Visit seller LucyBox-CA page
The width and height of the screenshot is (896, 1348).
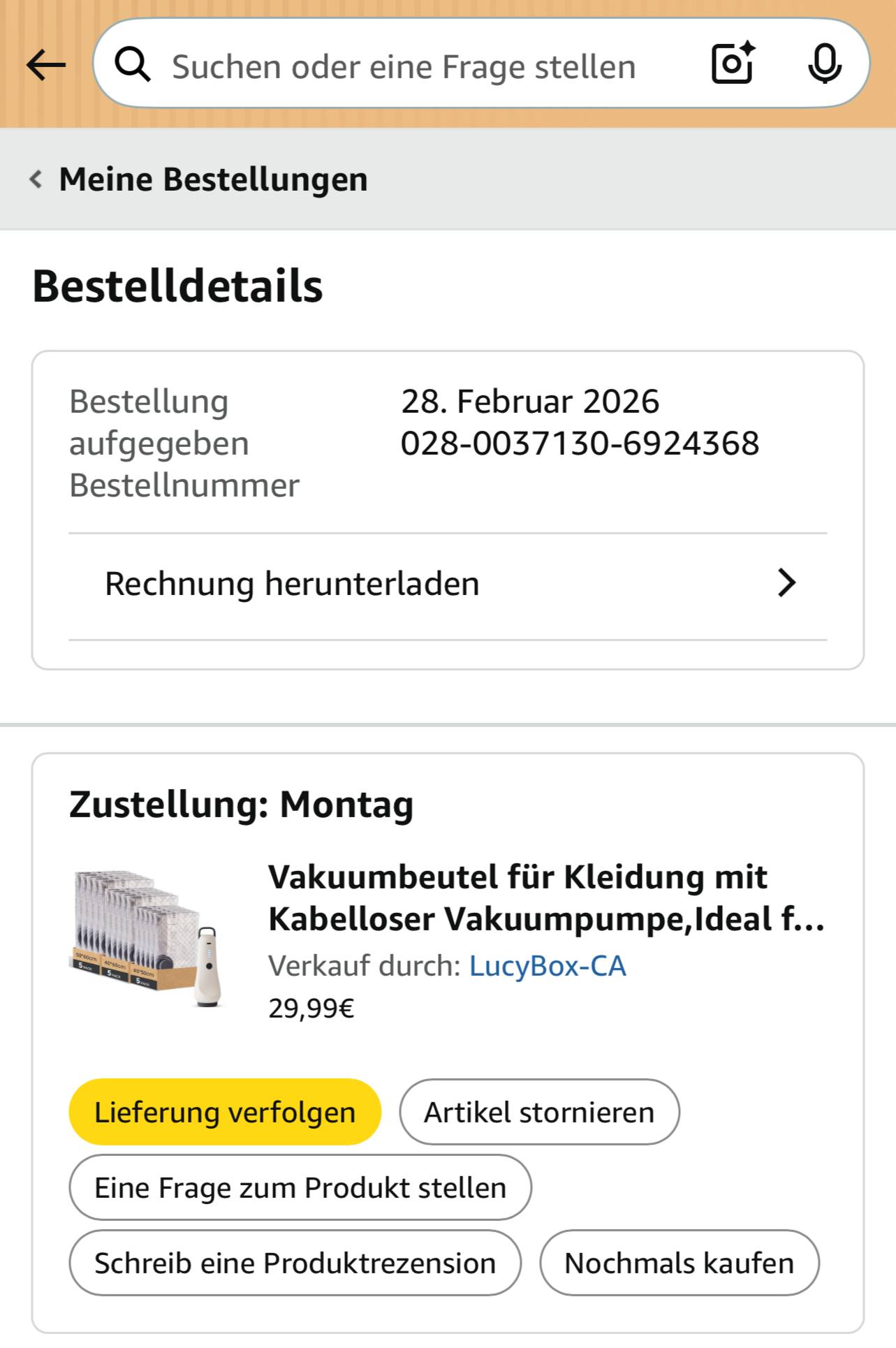coord(547,966)
